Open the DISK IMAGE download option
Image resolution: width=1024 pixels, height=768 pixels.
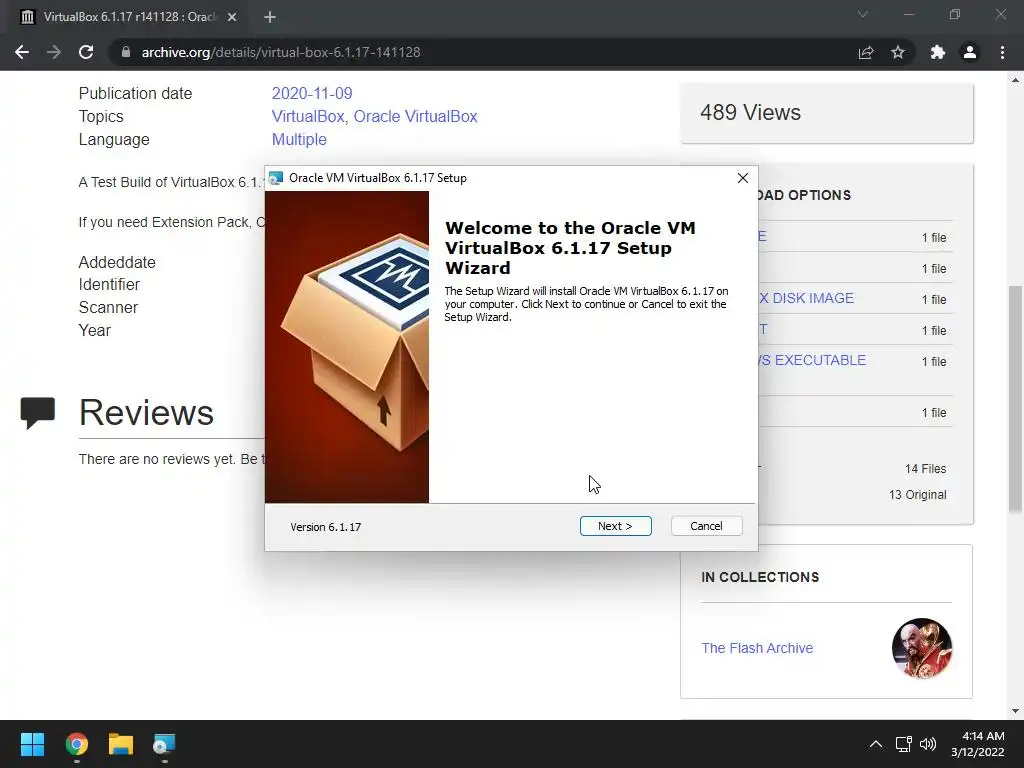pyautogui.click(x=806, y=298)
